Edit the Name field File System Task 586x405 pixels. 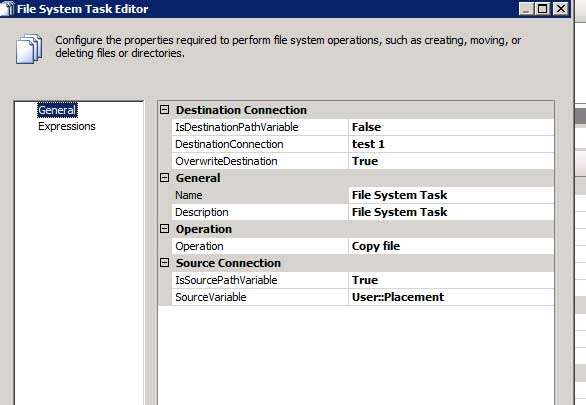[451, 195]
